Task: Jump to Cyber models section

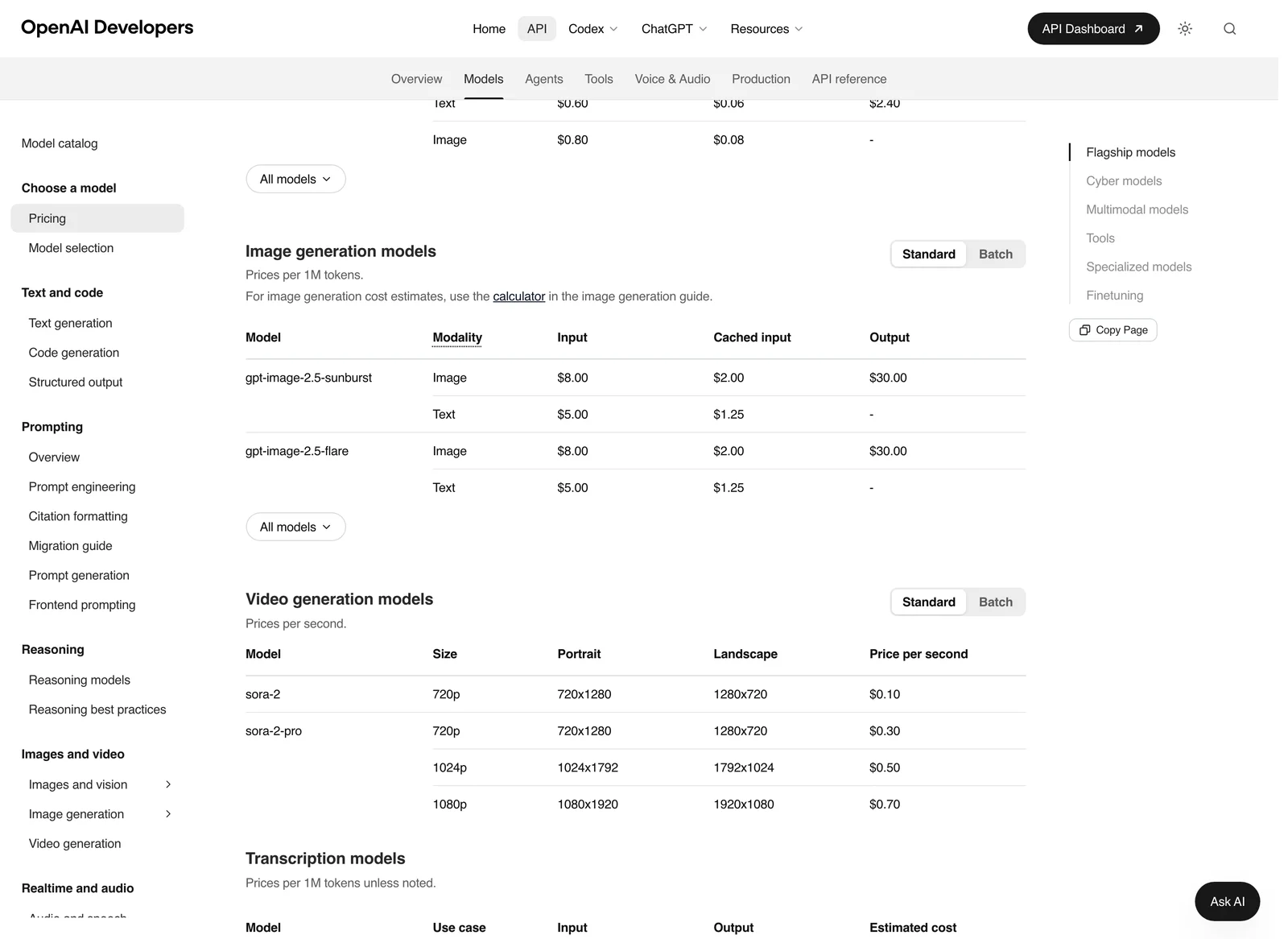Action: tap(1124, 181)
